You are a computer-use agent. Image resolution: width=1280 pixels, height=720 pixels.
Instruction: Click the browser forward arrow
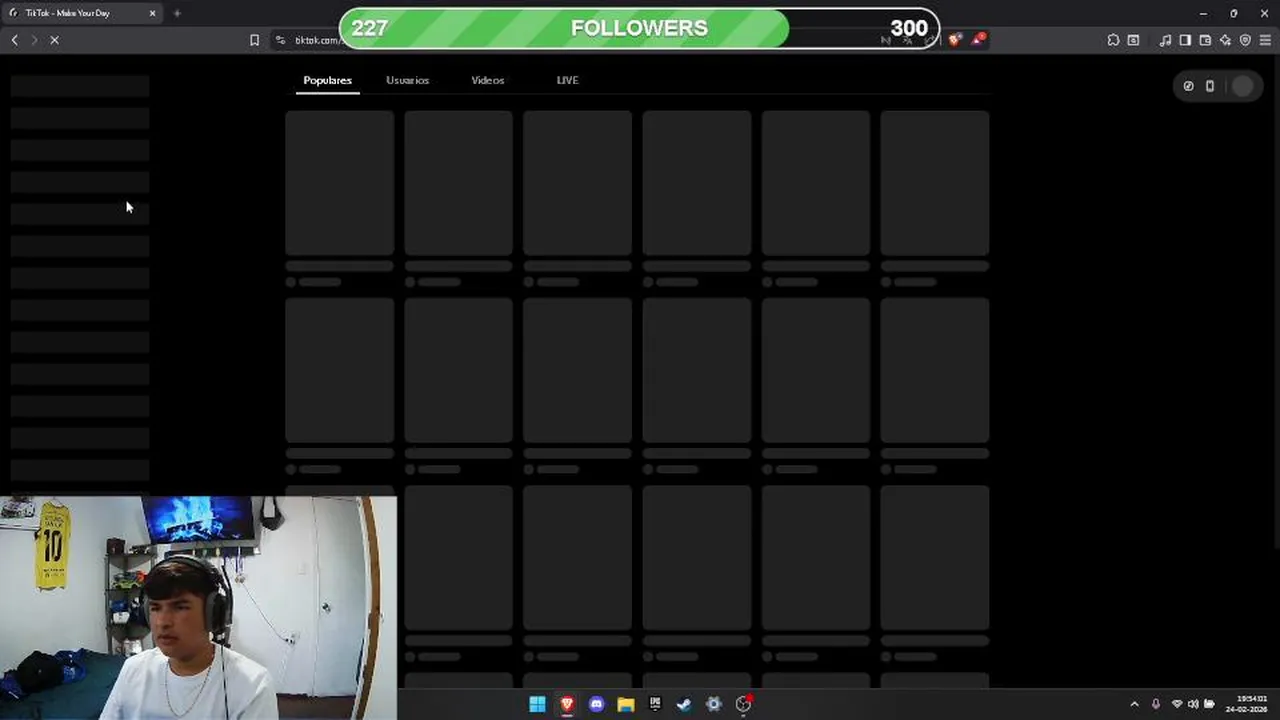click(x=34, y=40)
